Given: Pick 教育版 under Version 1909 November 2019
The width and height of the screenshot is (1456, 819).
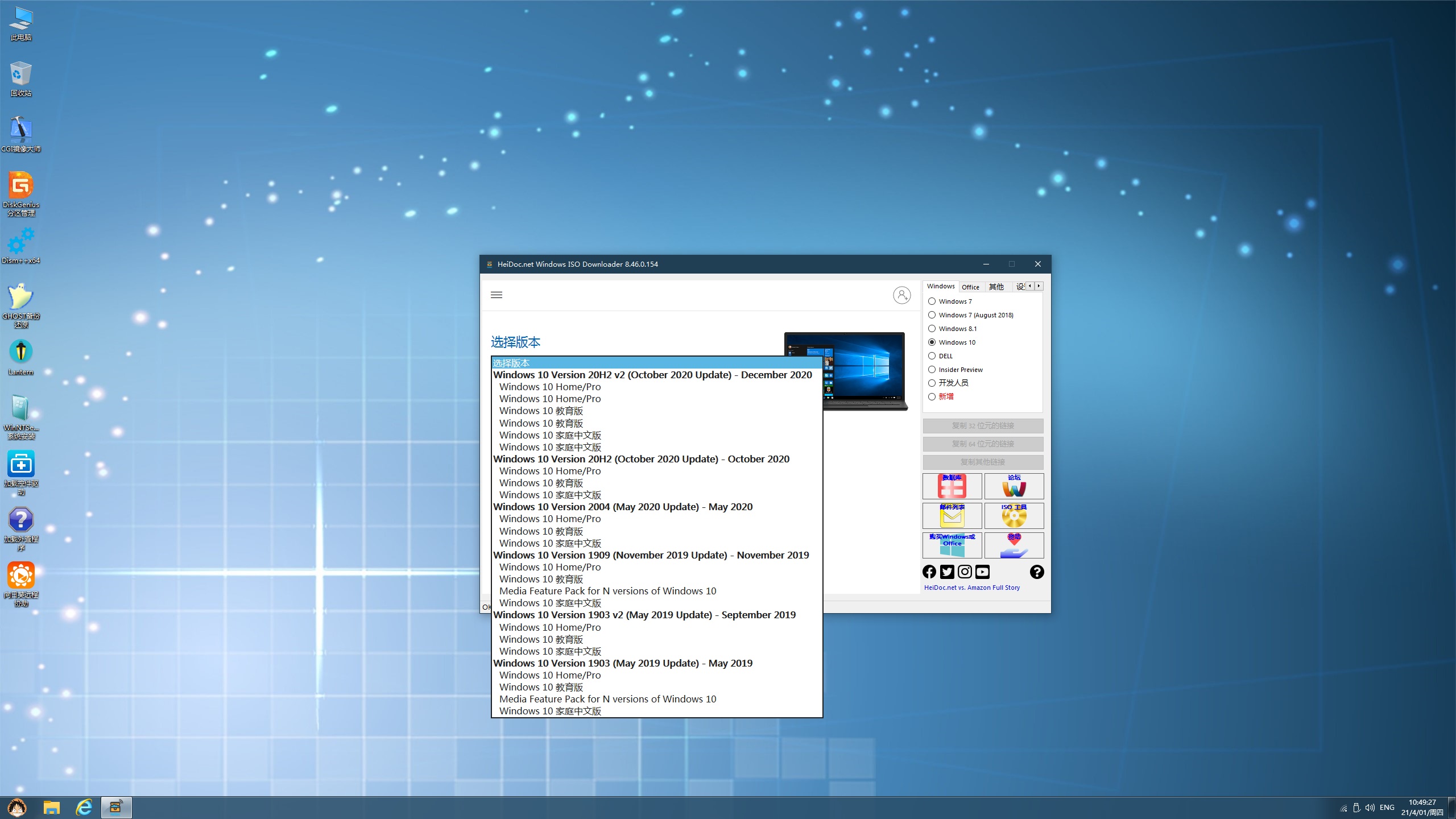Looking at the screenshot, I should [x=657, y=579].
